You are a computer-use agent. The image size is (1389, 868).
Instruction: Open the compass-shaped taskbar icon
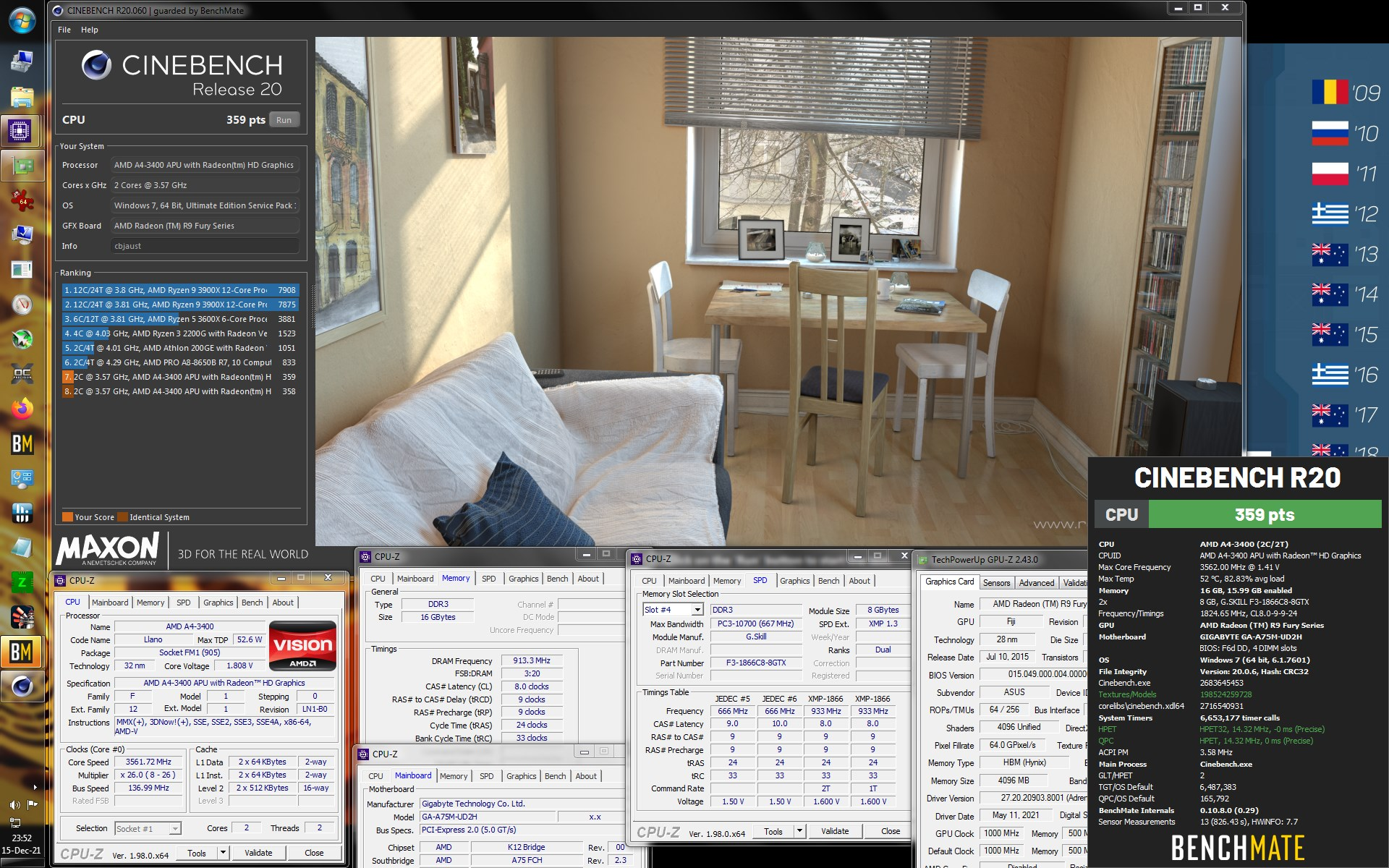(22, 305)
